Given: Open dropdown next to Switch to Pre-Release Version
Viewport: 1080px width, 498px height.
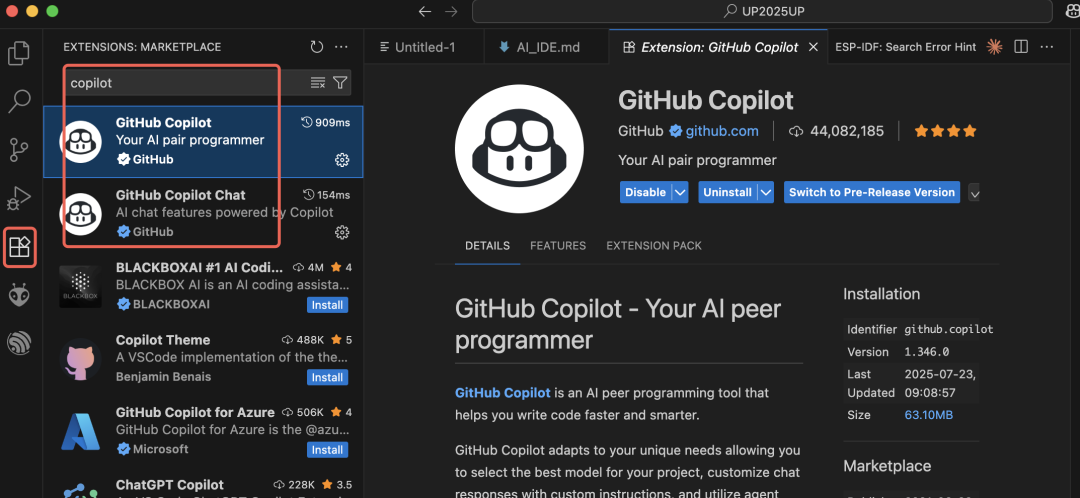Looking at the screenshot, I should pos(974,193).
